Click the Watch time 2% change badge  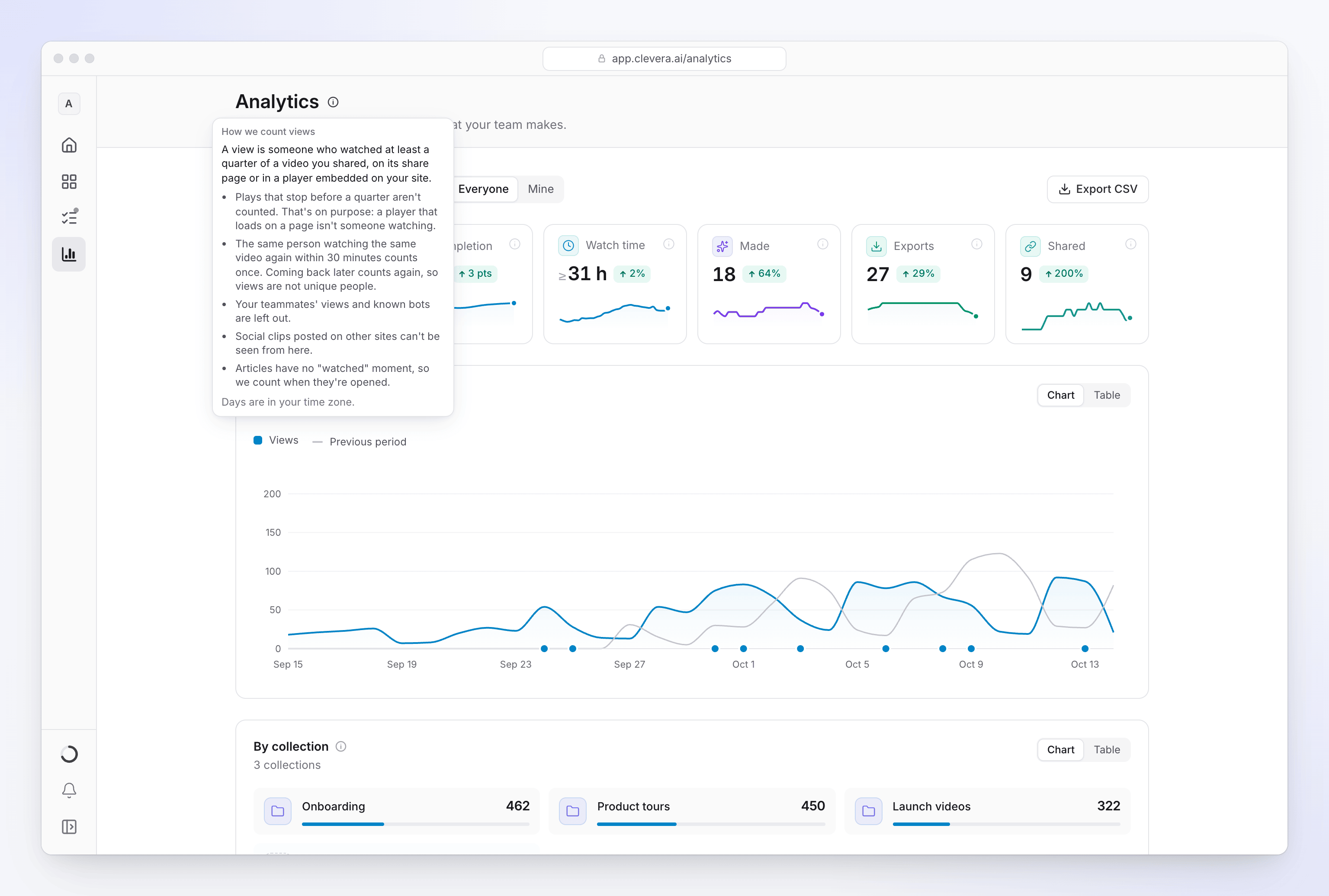(632, 274)
